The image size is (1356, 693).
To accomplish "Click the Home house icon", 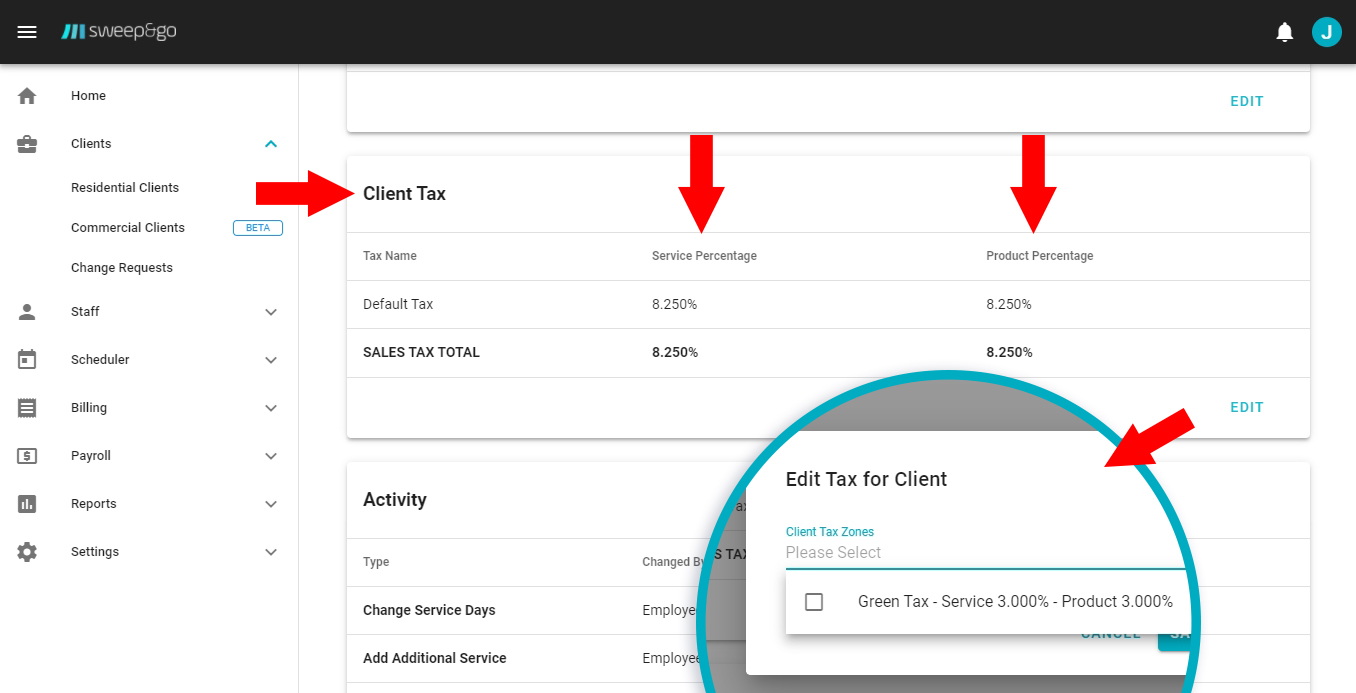I will point(27,96).
